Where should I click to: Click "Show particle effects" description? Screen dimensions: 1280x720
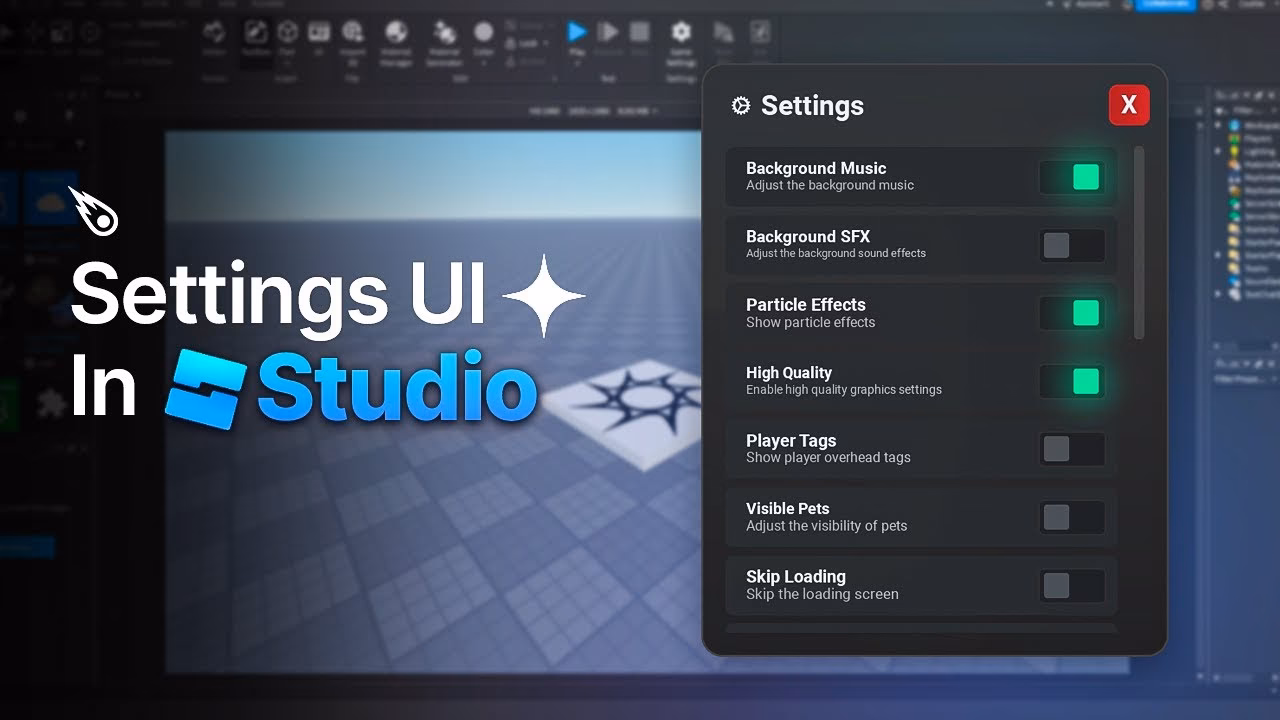[x=811, y=322]
